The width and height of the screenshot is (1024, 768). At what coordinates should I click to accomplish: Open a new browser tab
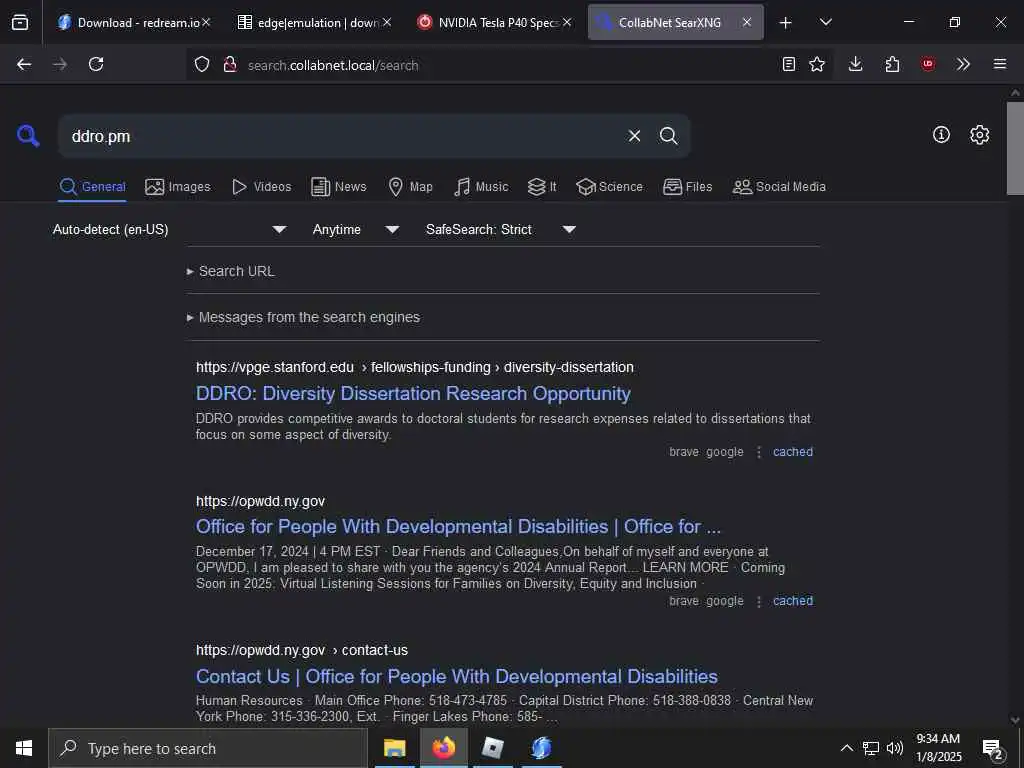pos(786,22)
